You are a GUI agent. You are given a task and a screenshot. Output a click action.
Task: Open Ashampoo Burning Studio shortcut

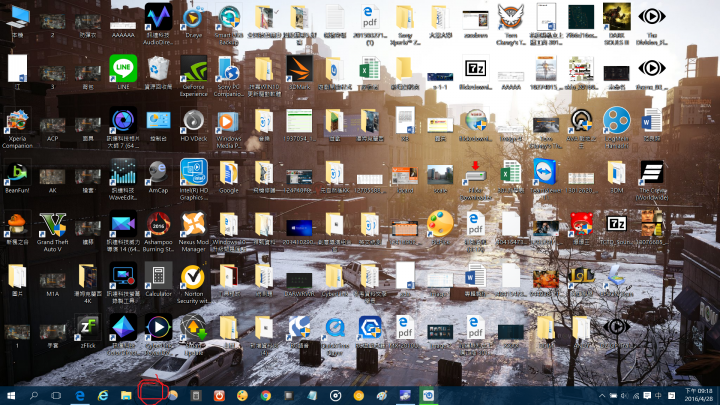[158, 231]
